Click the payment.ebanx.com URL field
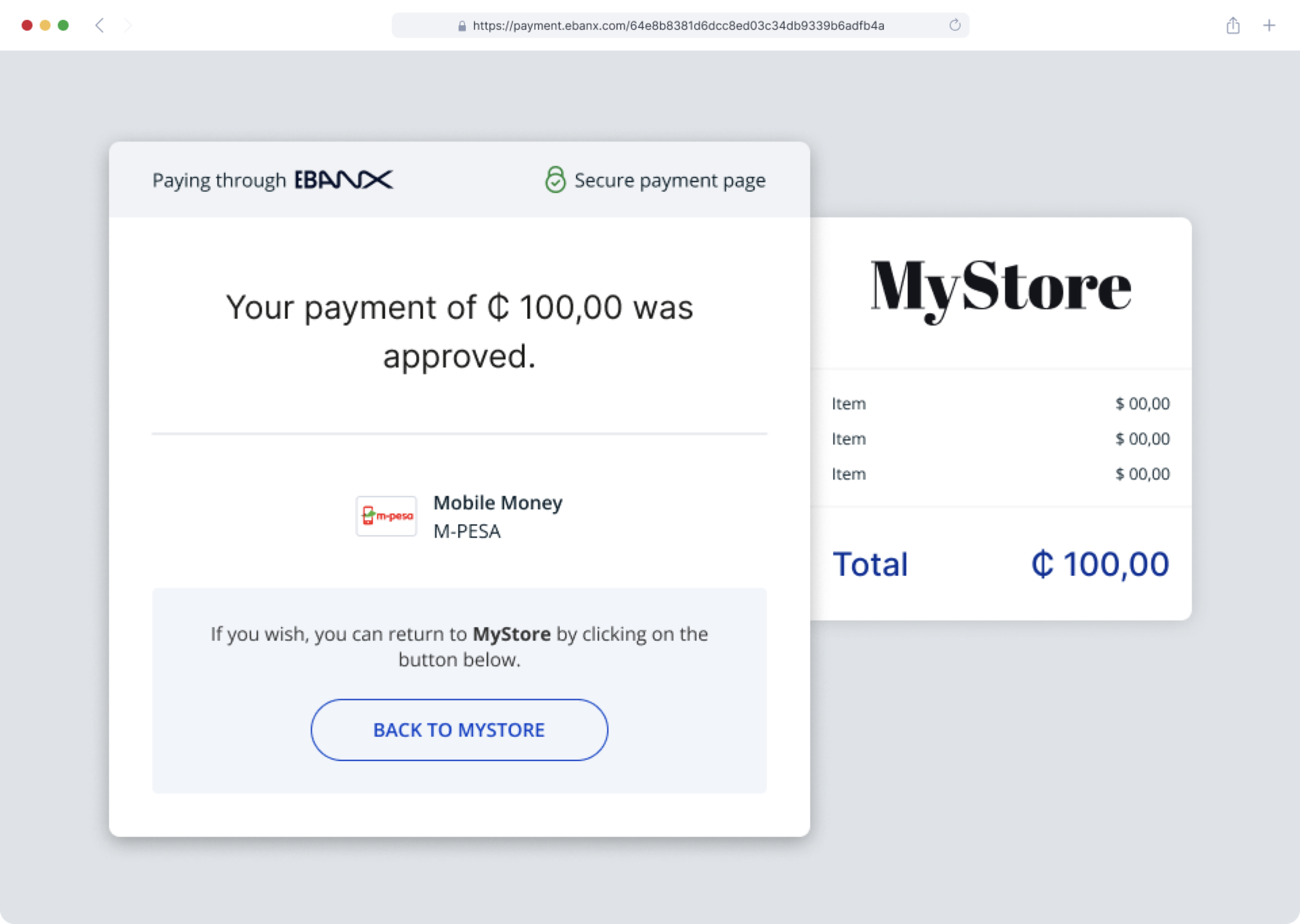Screen dimensions: 1300x924 tap(678, 26)
